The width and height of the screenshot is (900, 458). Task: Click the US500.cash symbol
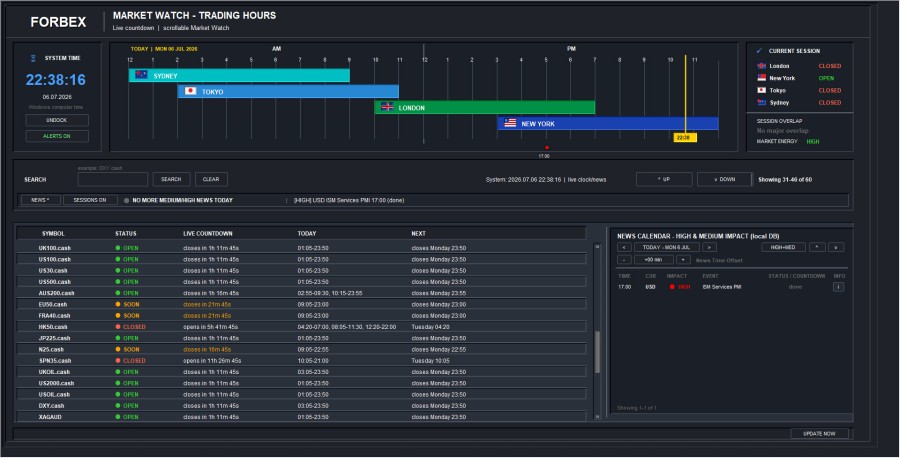pyautogui.click(x=55, y=282)
